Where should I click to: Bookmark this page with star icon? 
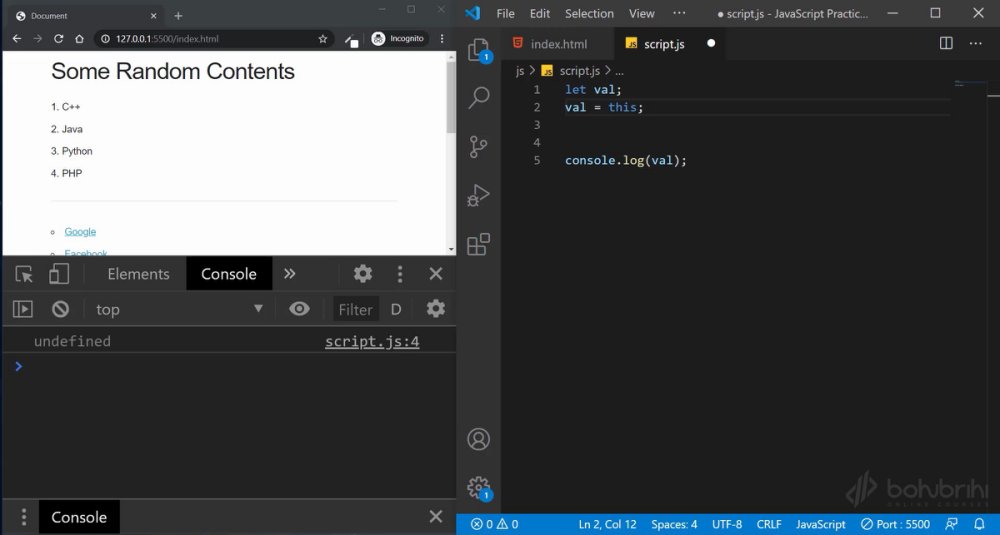[x=323, y=39]
